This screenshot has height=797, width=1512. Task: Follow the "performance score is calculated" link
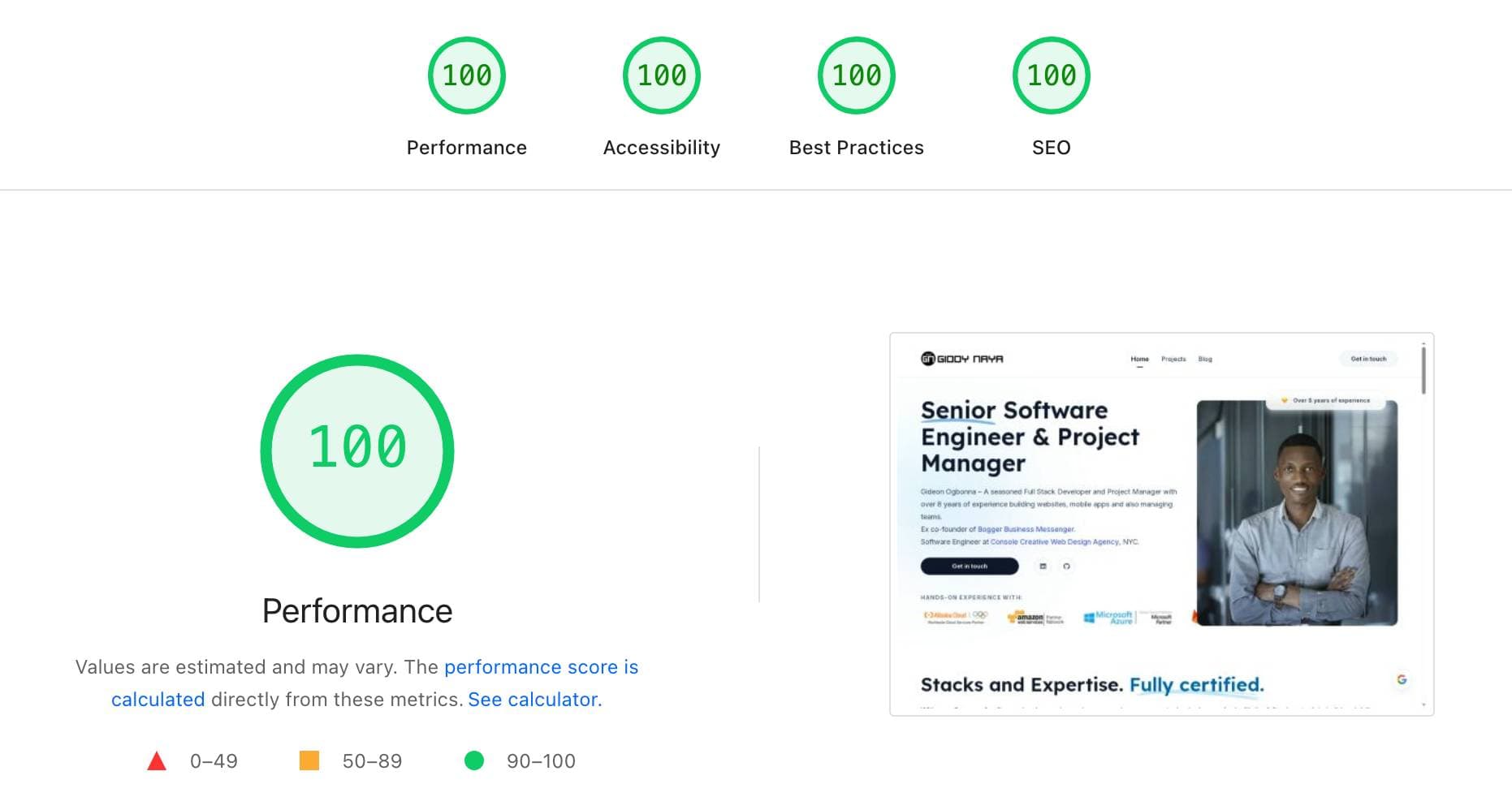tap(541, 667)
